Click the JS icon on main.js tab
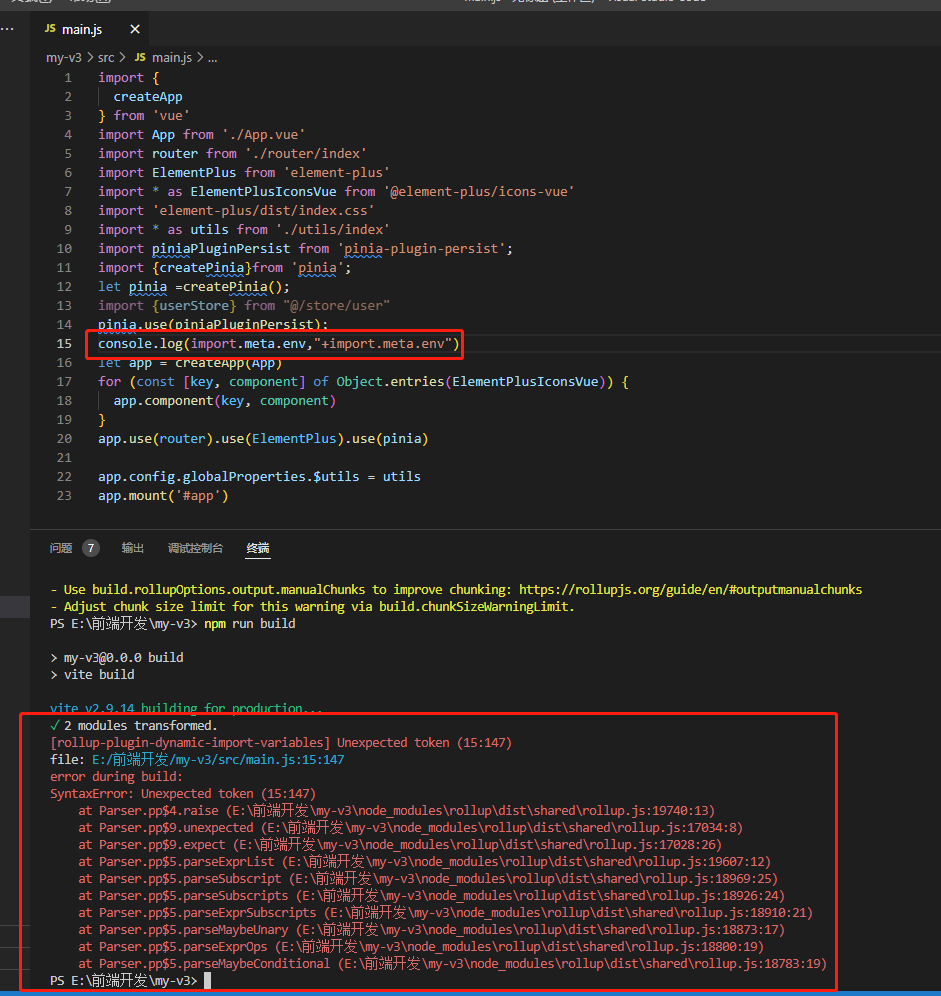The image size is (941, 996). [x=50, y=29]
